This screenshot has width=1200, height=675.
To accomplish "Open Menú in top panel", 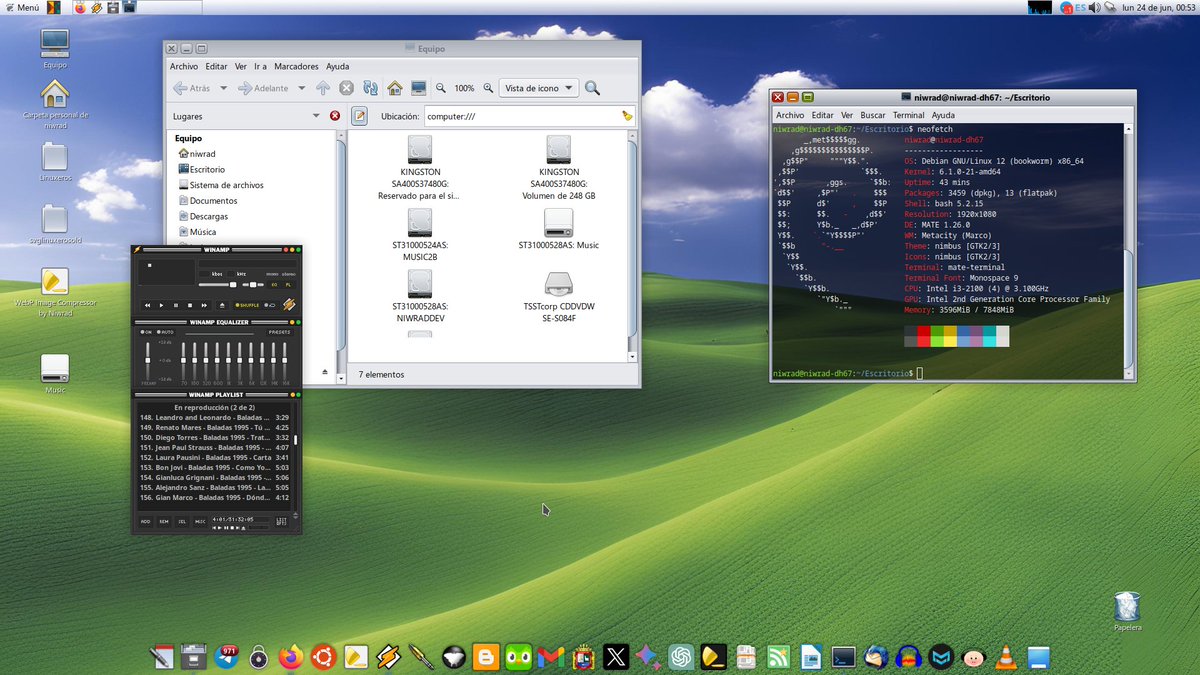I will pos(21,7).
